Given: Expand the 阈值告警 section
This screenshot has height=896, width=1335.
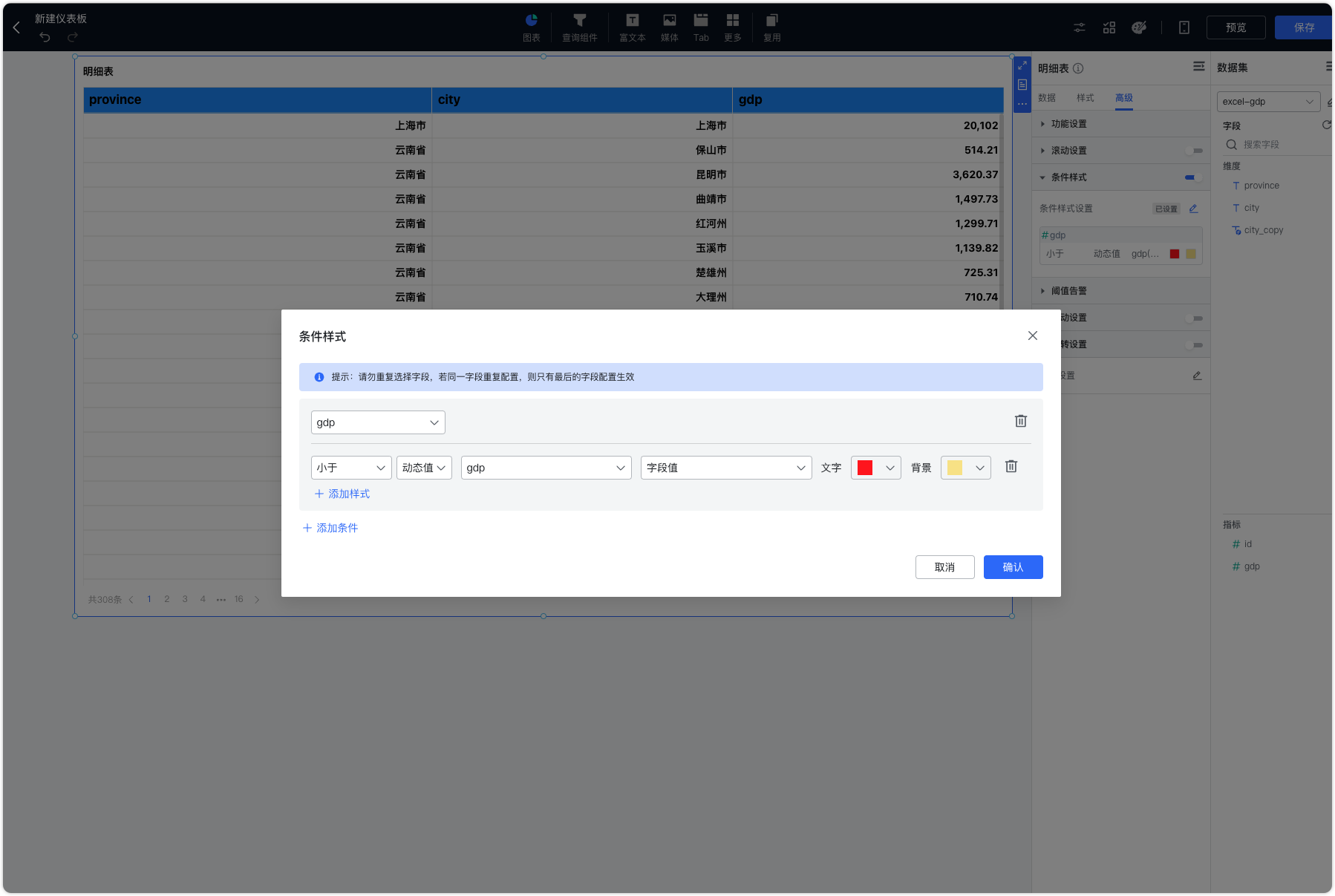Looking at the screenshot, I should pyautogui.click(x=1121, y=291).
